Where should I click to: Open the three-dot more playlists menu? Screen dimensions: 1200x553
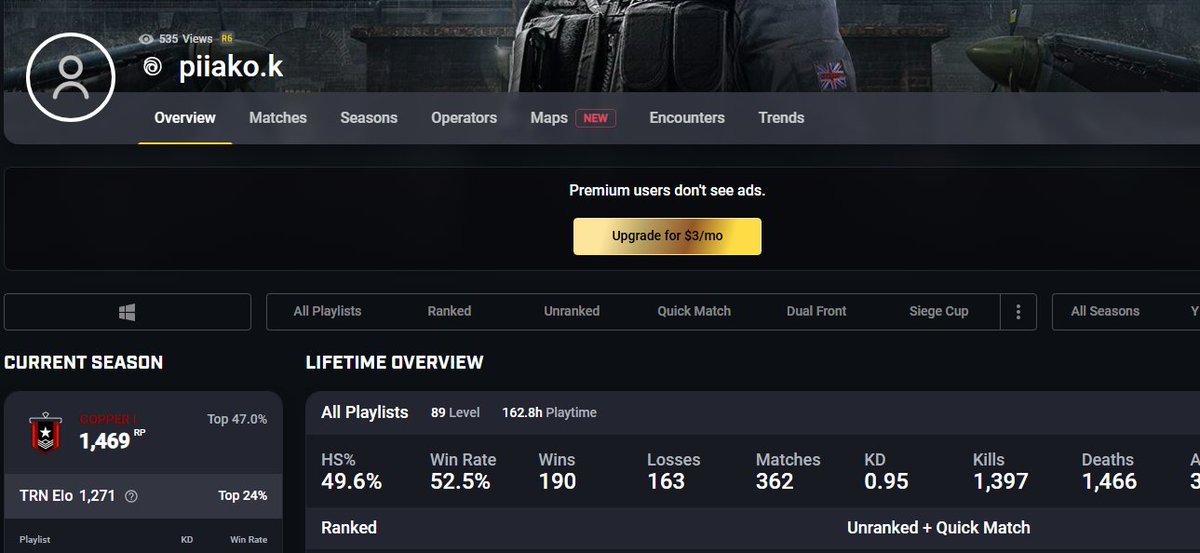[x=1018, y=312]
